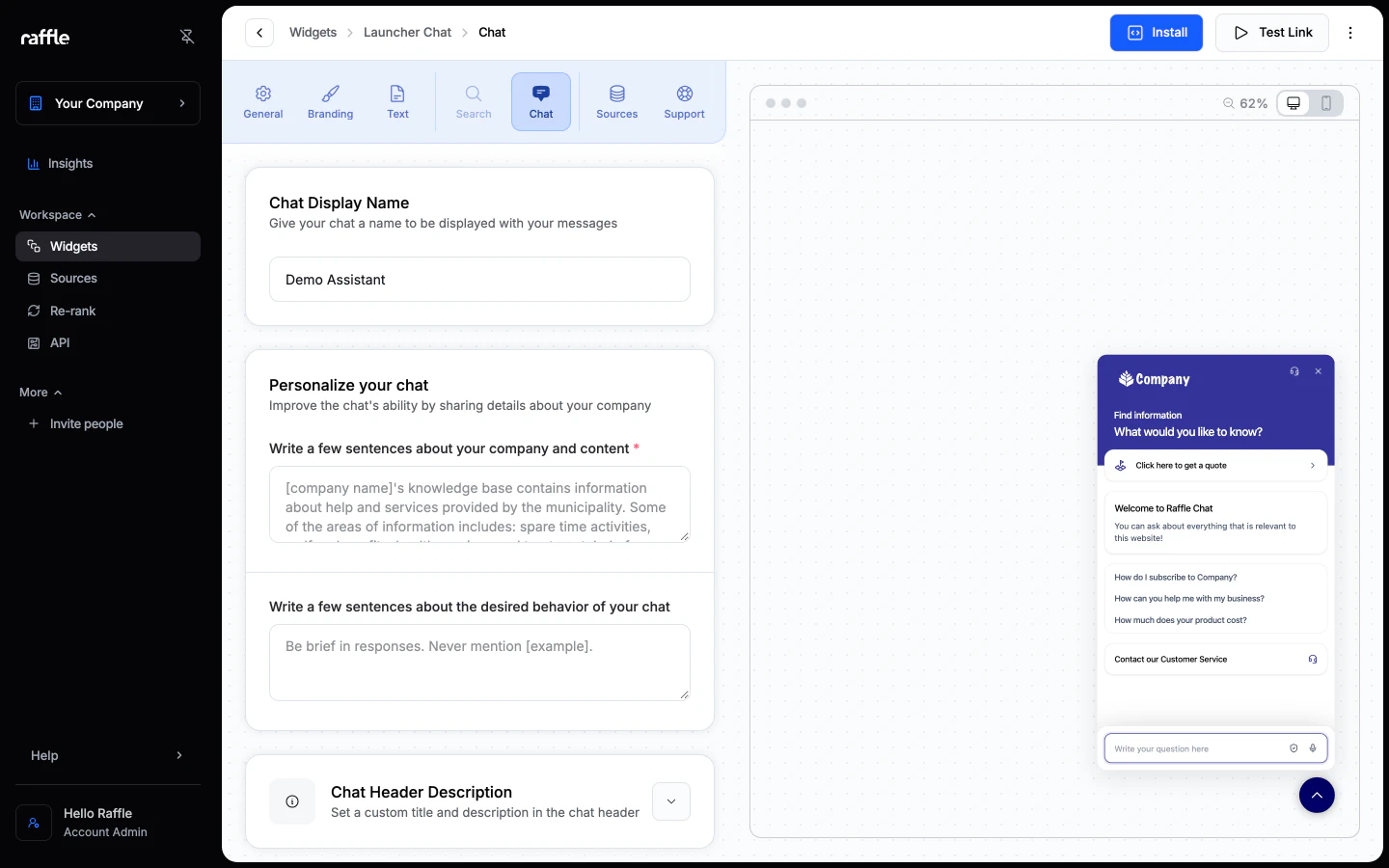The image size is (1389, 868).
Task: Focus the company and content textarea
Action: click(x=479, y=504)
